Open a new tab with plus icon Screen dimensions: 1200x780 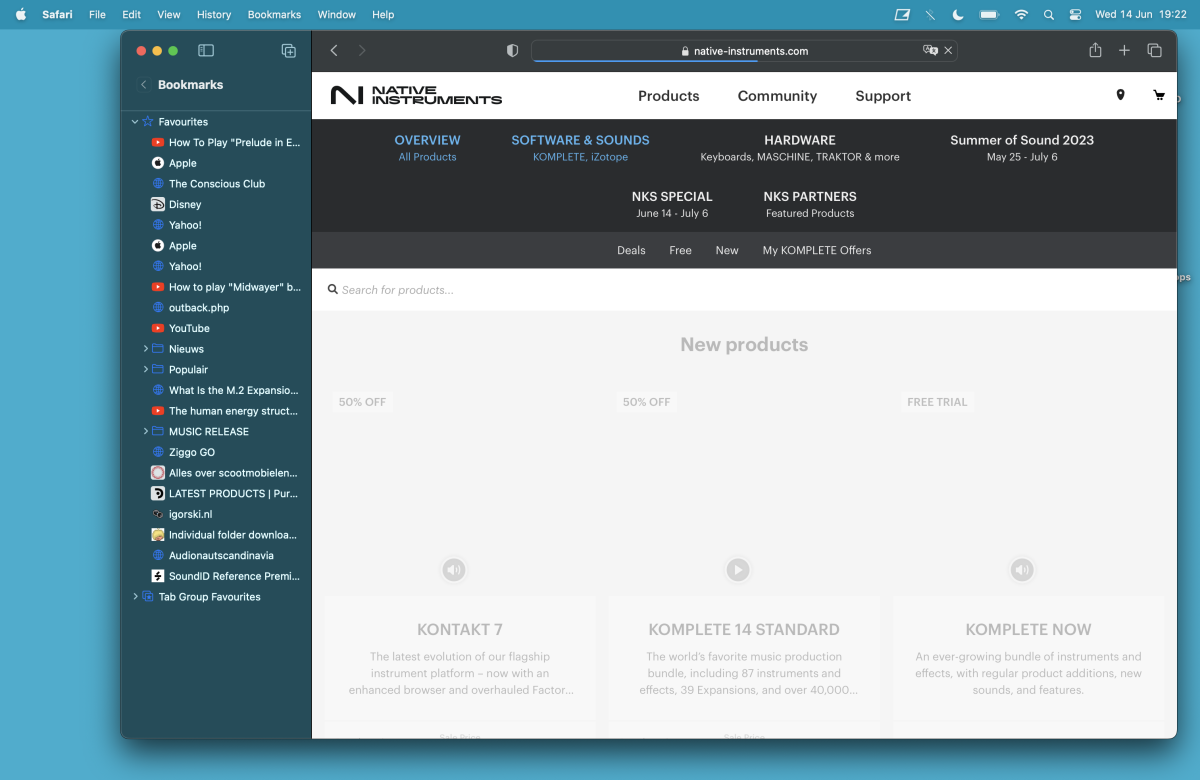point(1124,50)
